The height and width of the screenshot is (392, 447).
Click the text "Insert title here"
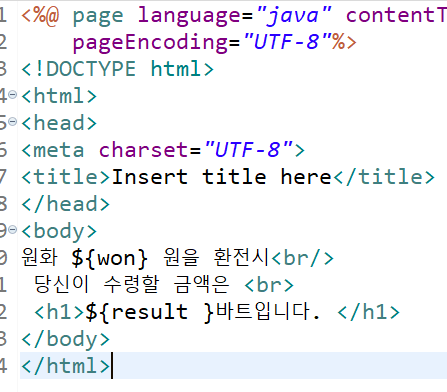pos(221,177)
